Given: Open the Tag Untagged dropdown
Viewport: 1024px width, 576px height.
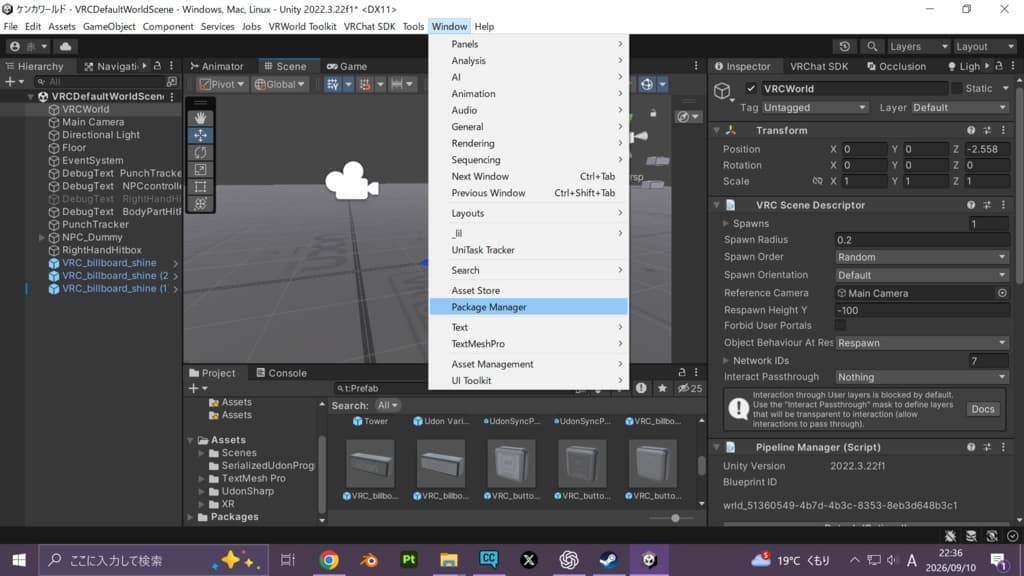Looking at the screenshot, I should pos(814,108).
